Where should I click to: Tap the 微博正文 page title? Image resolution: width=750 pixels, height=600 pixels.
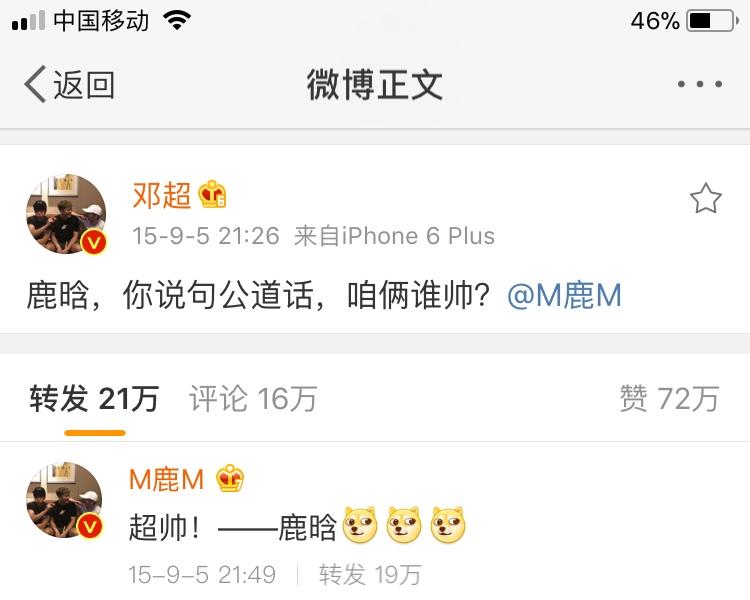coord(375,85)
